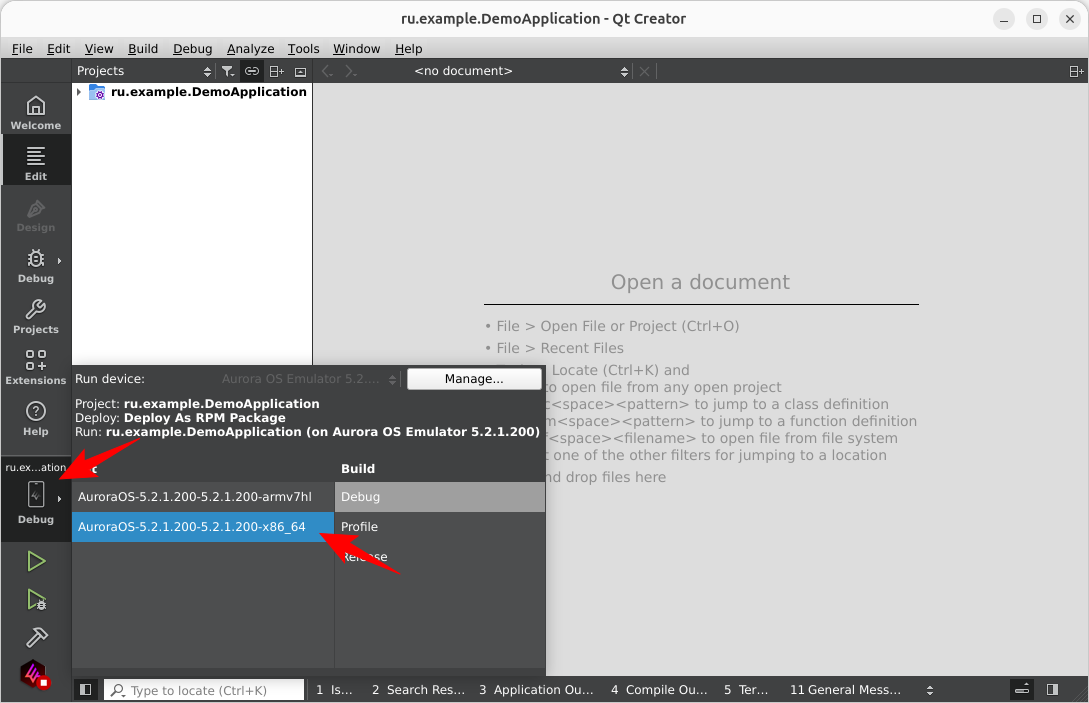Go to Projects mode

(x=35, y=316)
